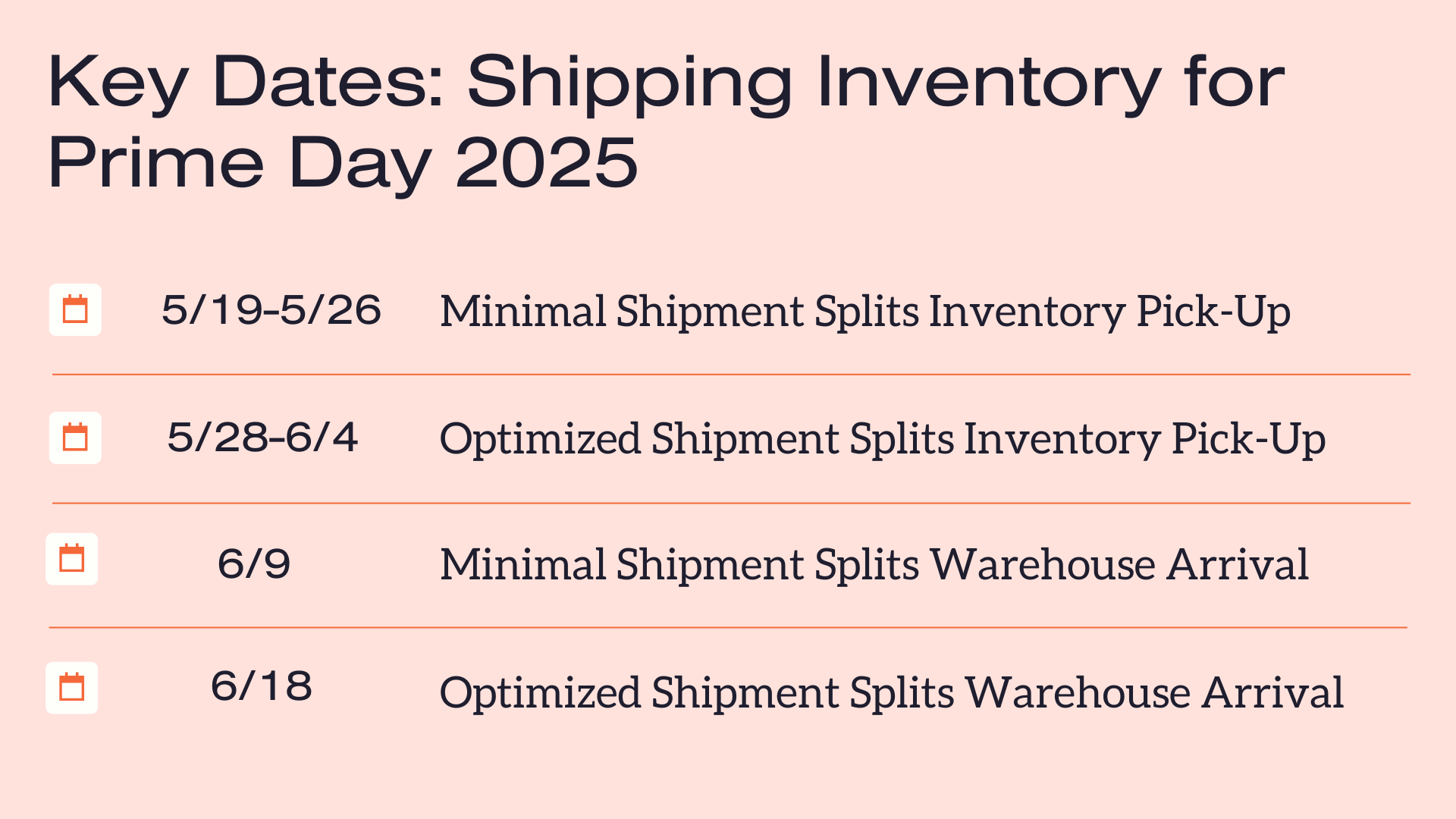Click the calendar icon beside 5/19-5/26
Image resolution: width=1456 pixels, height=819 pixels.
[x=75, y=309]
